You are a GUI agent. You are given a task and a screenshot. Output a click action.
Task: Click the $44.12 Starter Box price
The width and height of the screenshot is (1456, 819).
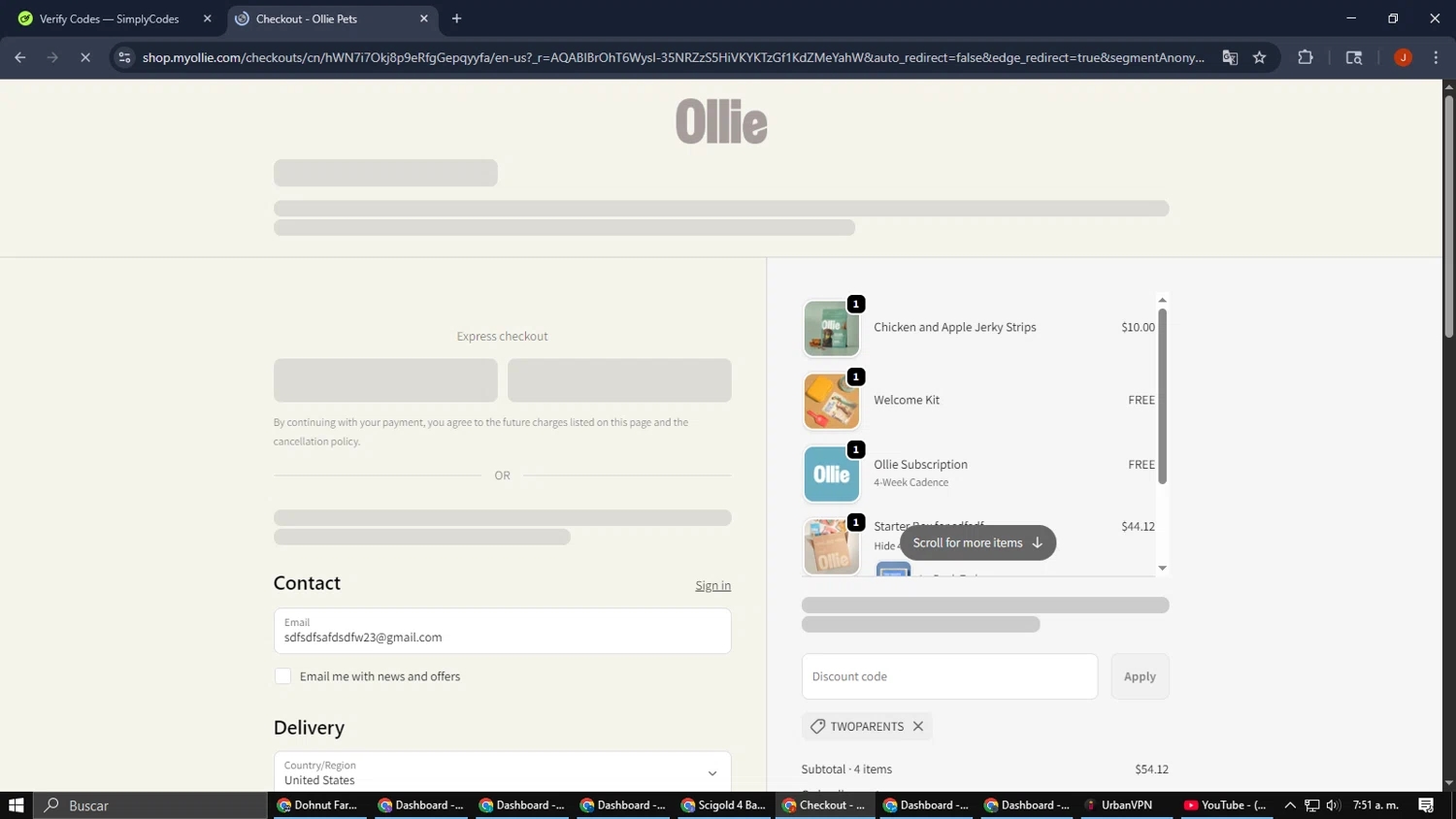(x=1138, y=526)
